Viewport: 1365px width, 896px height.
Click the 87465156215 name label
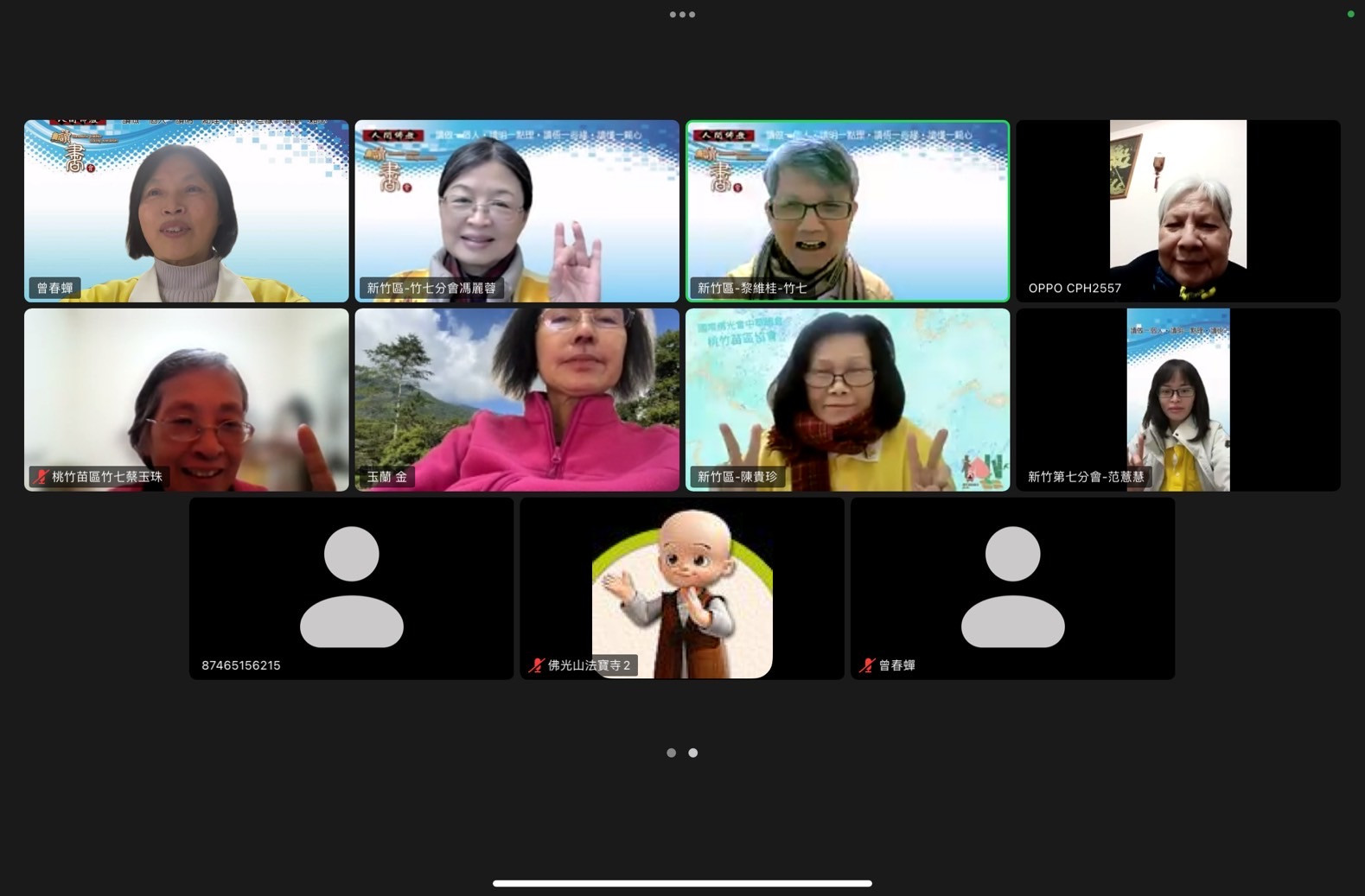pos(241,665)
